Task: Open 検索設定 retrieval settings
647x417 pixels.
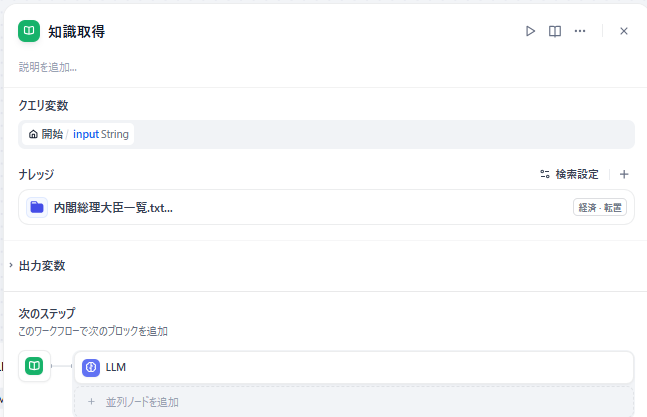Action: tap(569, 174)
